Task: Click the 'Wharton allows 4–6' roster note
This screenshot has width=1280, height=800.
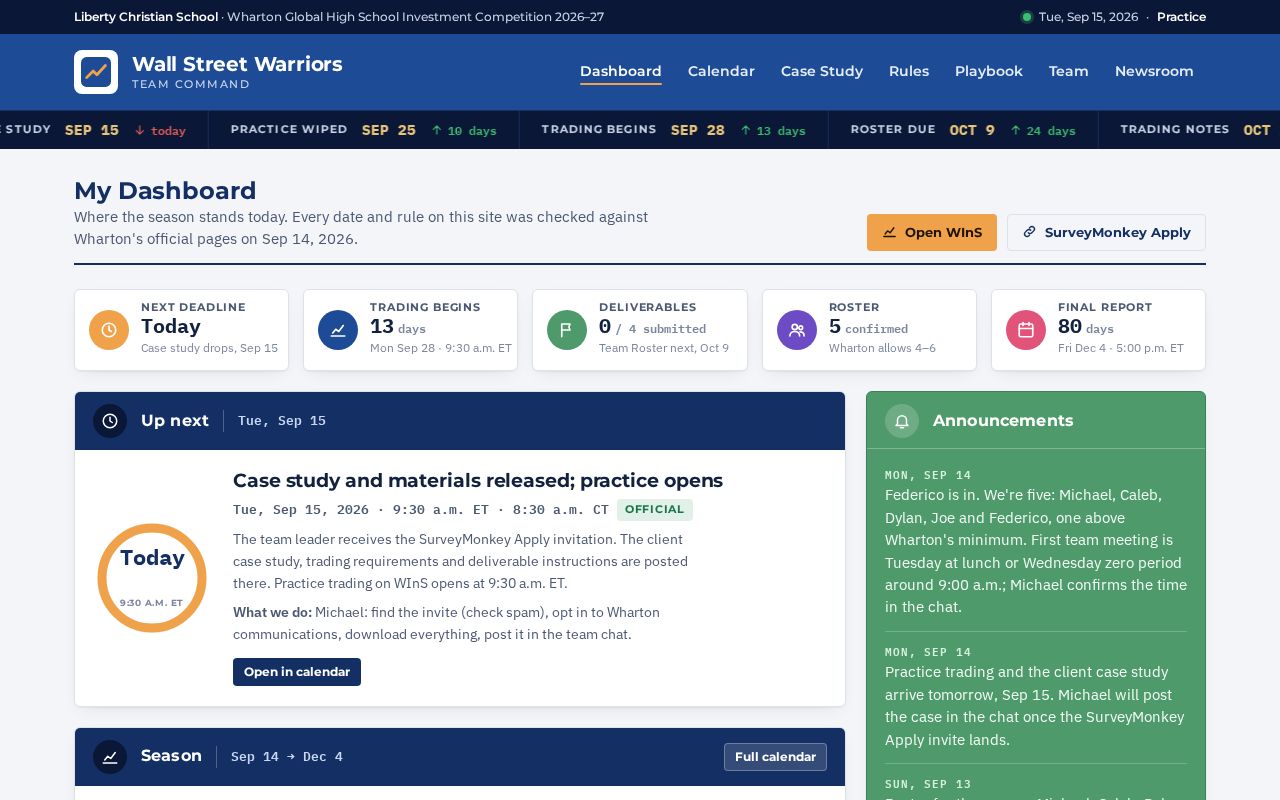Action: click(882, 348)
